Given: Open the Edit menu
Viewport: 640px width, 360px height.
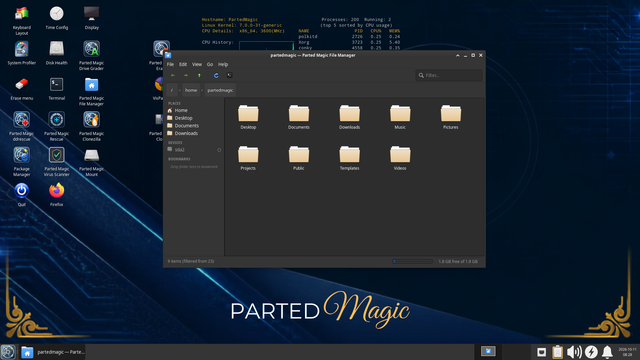Looking at the screenshot, I should coord(183,64).
